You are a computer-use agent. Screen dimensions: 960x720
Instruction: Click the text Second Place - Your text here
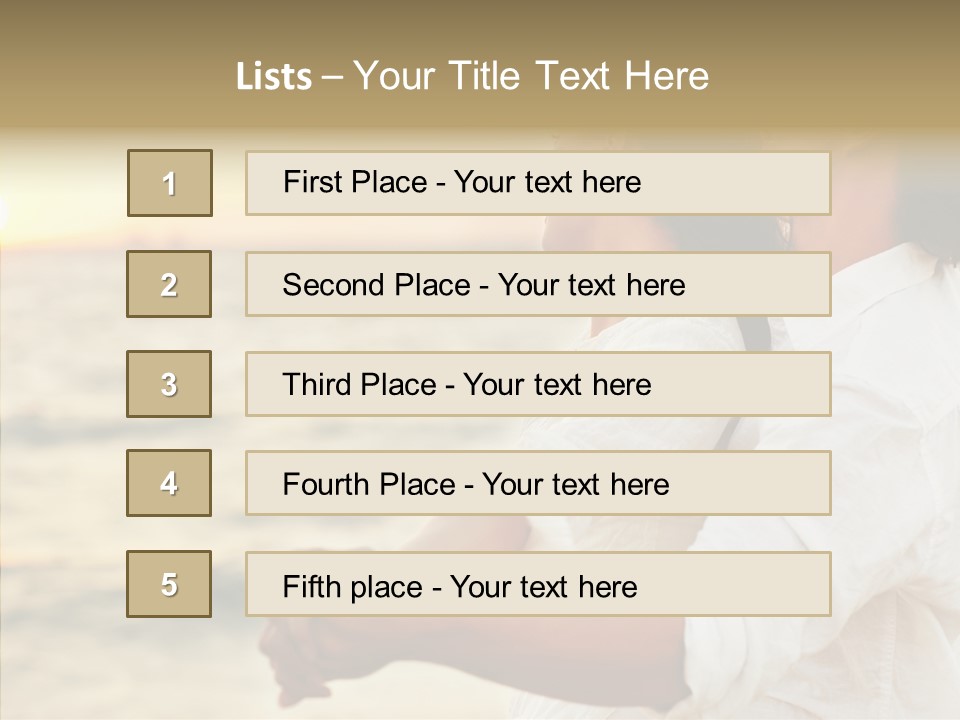pyautogui.click(x=484, y=285)
